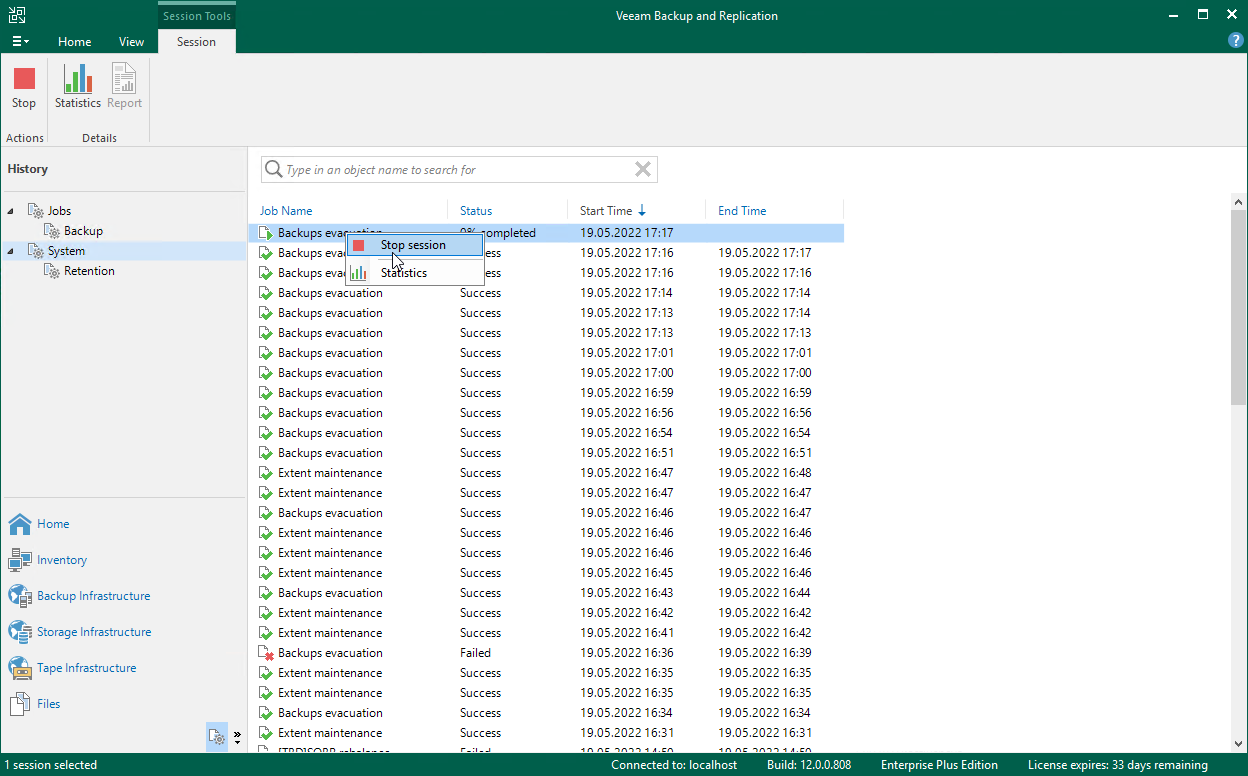This screenshot has width=1248, height=776.
Task: Click the object name search field
Action: click(455, 170)
